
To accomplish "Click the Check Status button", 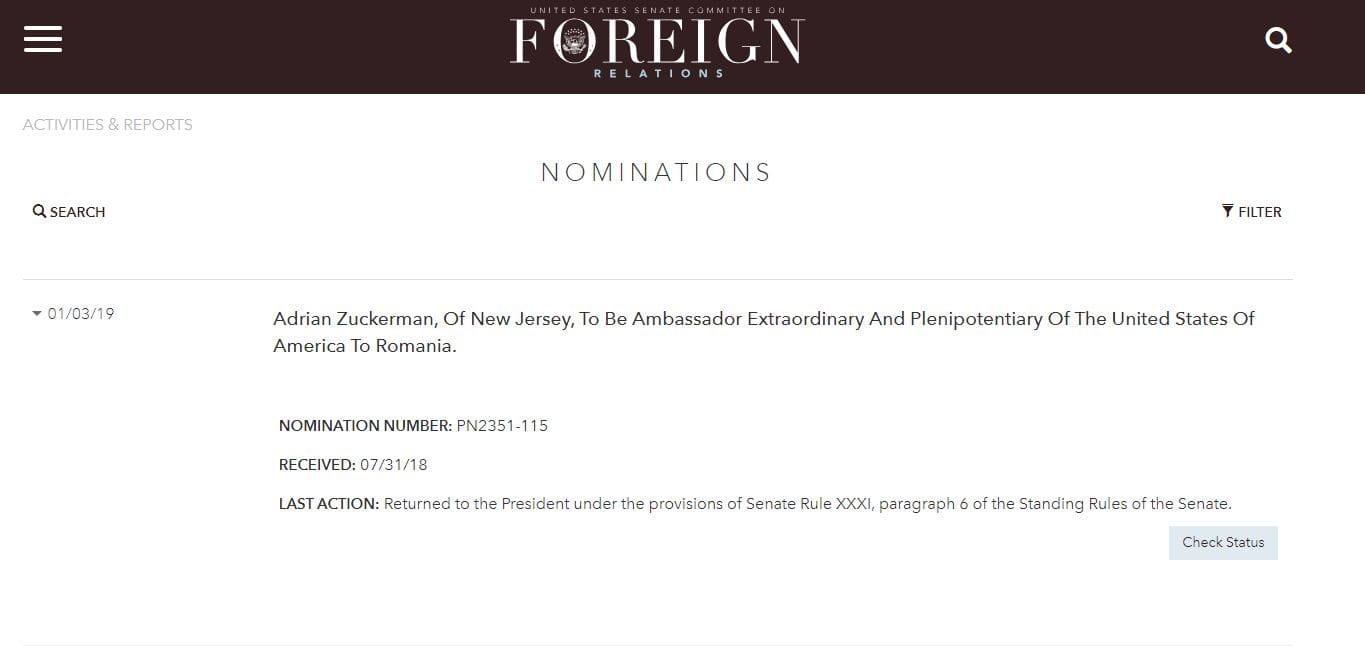I will pyautogui.click(x=1223, y=542).
